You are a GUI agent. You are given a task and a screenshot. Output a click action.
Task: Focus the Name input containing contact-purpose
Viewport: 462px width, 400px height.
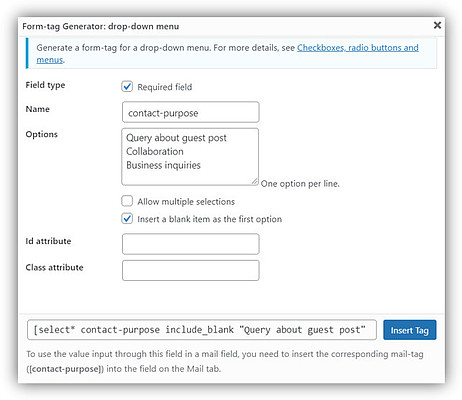[x=191, y=112]
